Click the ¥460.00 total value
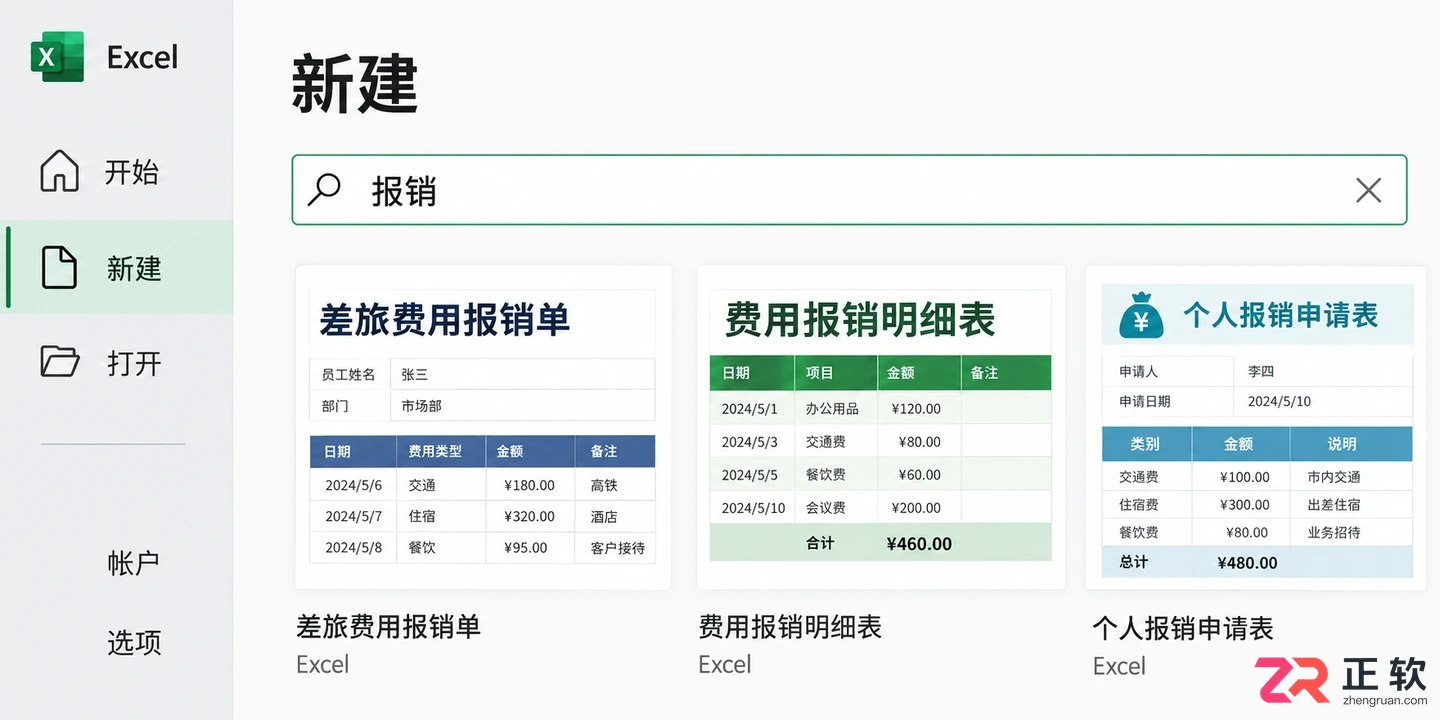 tap(919, 543)
